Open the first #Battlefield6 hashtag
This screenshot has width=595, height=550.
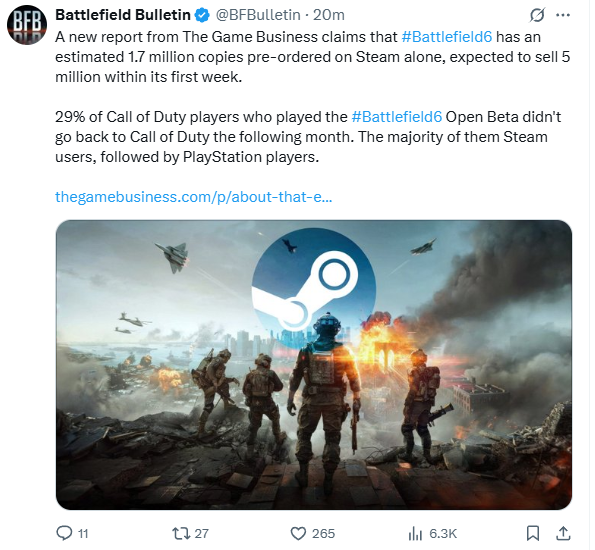pyautogui.click(x=446, y=37)
